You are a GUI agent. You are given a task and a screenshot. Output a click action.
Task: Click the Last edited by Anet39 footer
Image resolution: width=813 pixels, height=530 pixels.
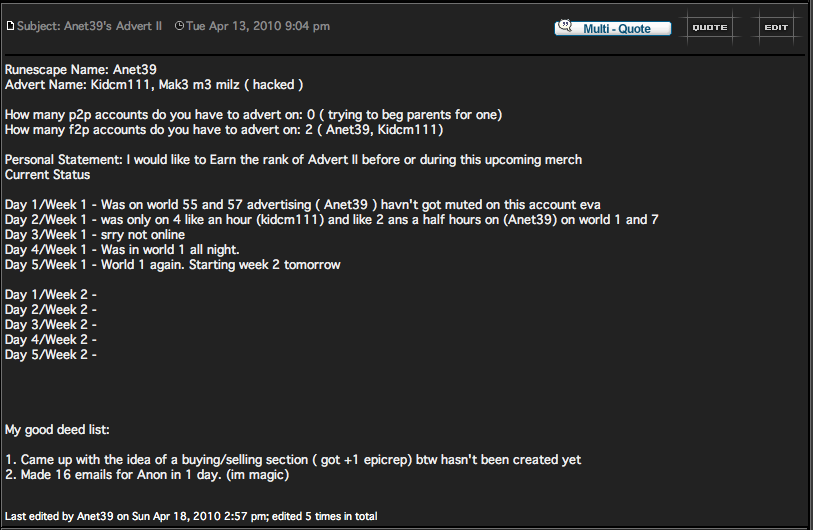click(x=190, y=516)
